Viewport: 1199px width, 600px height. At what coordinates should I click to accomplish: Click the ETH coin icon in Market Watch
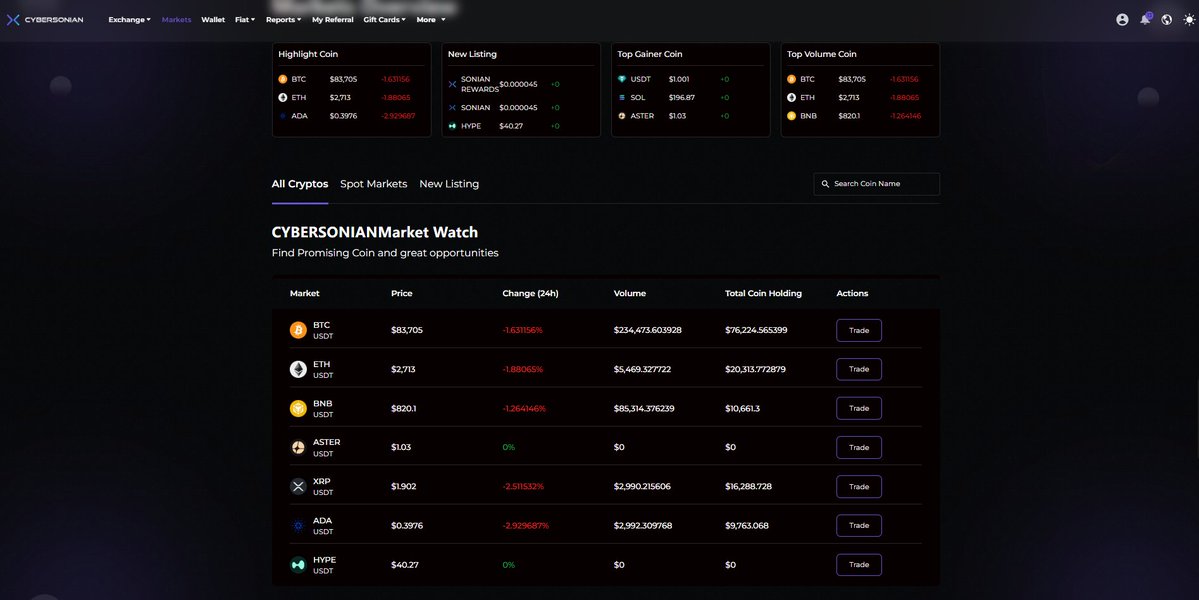[x=297, y=367]
